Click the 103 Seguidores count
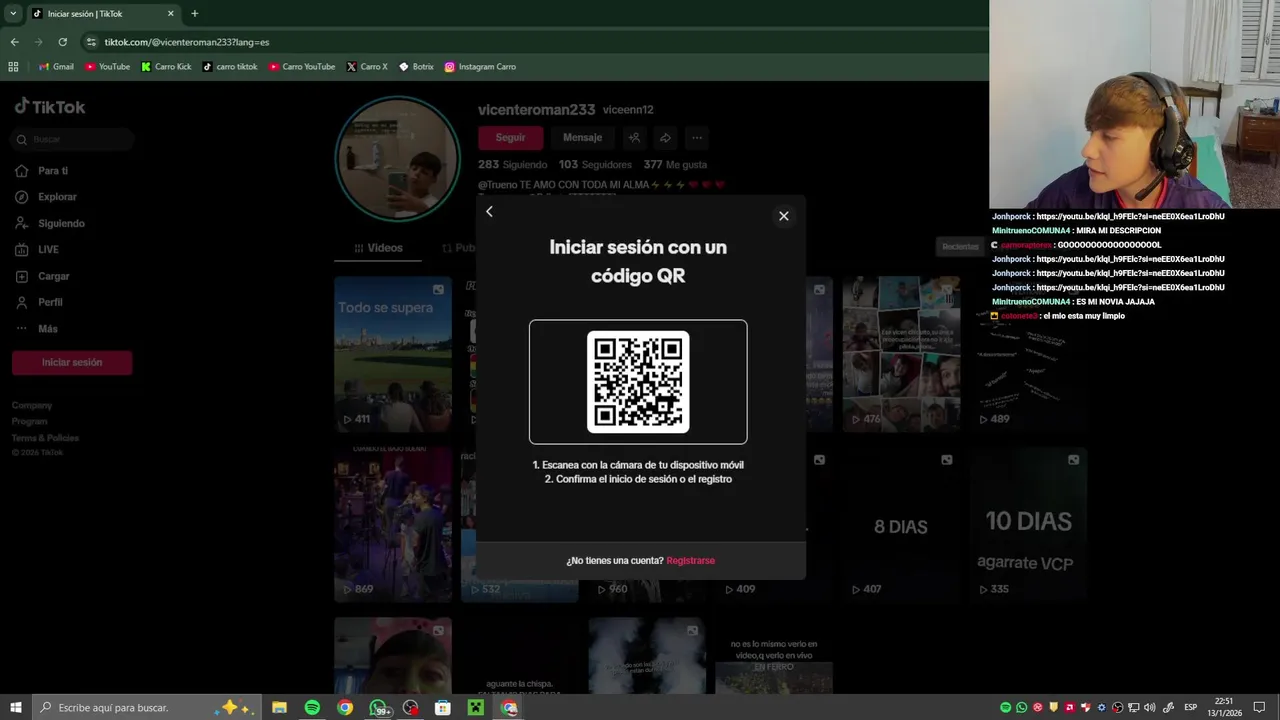The height and width of the screenshot is (720, 1280). pyautogui.click(x=595, y=164)
